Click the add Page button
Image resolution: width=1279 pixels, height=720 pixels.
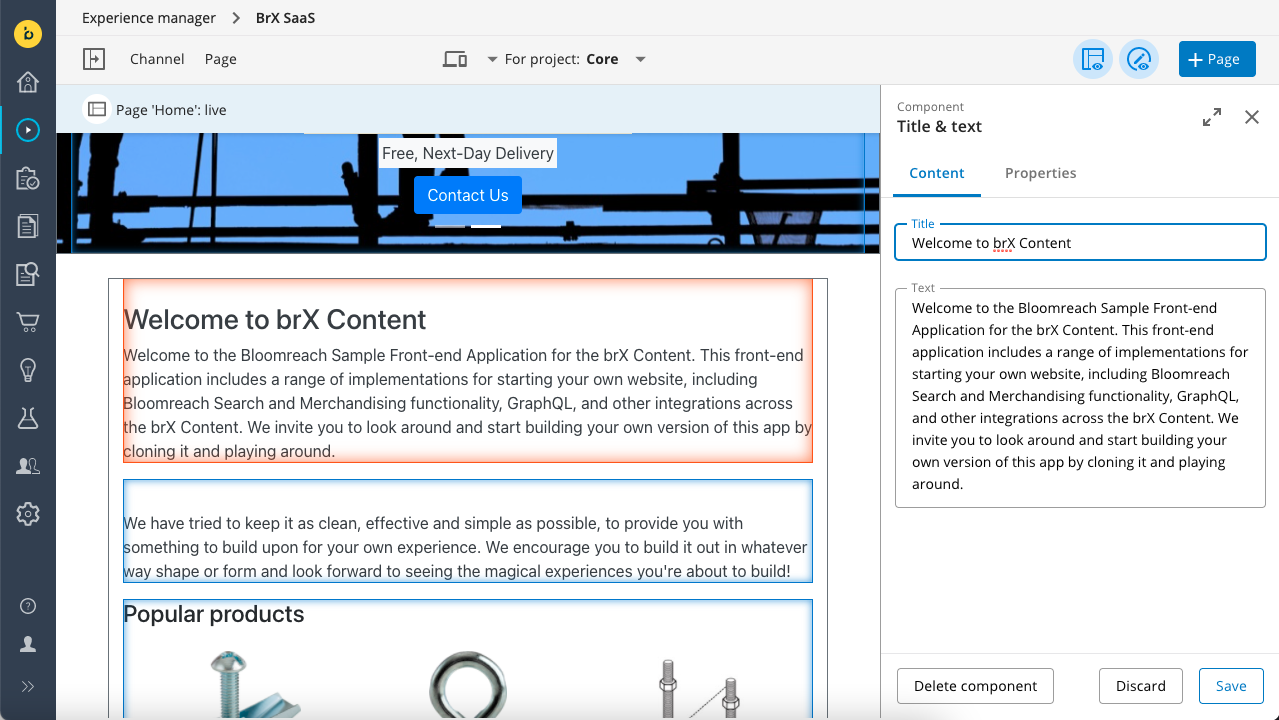tap(1216, 59)
